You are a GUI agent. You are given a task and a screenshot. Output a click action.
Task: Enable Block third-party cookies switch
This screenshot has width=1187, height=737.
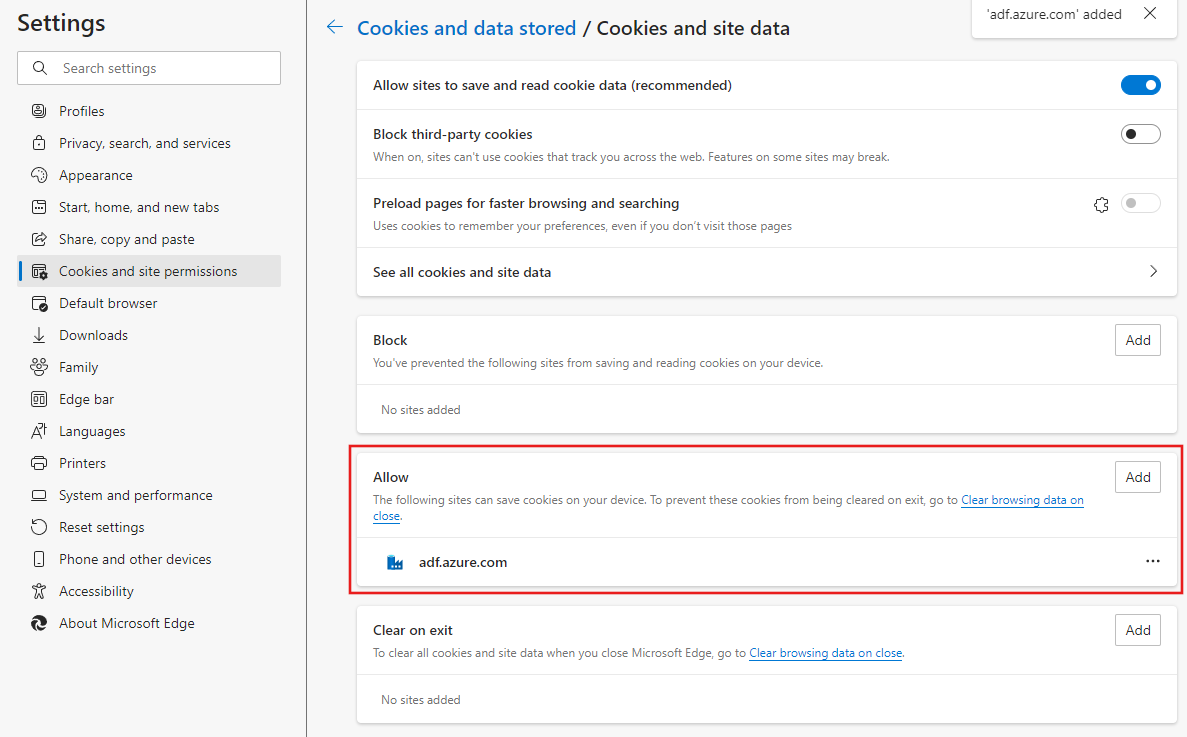coord(1140,134)
